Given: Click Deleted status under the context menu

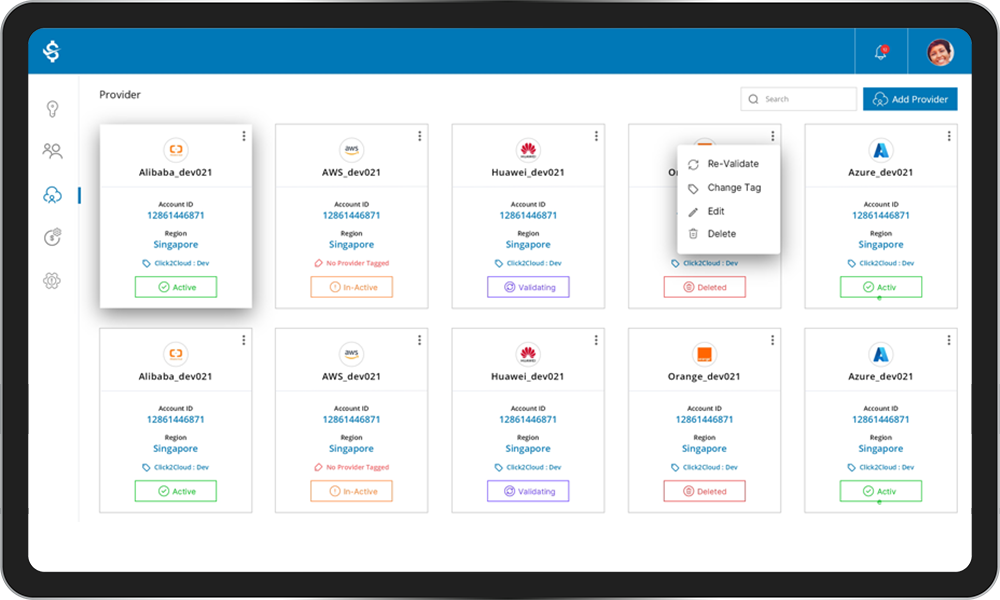Looking at the screenshot, I should tap(705, 287).
